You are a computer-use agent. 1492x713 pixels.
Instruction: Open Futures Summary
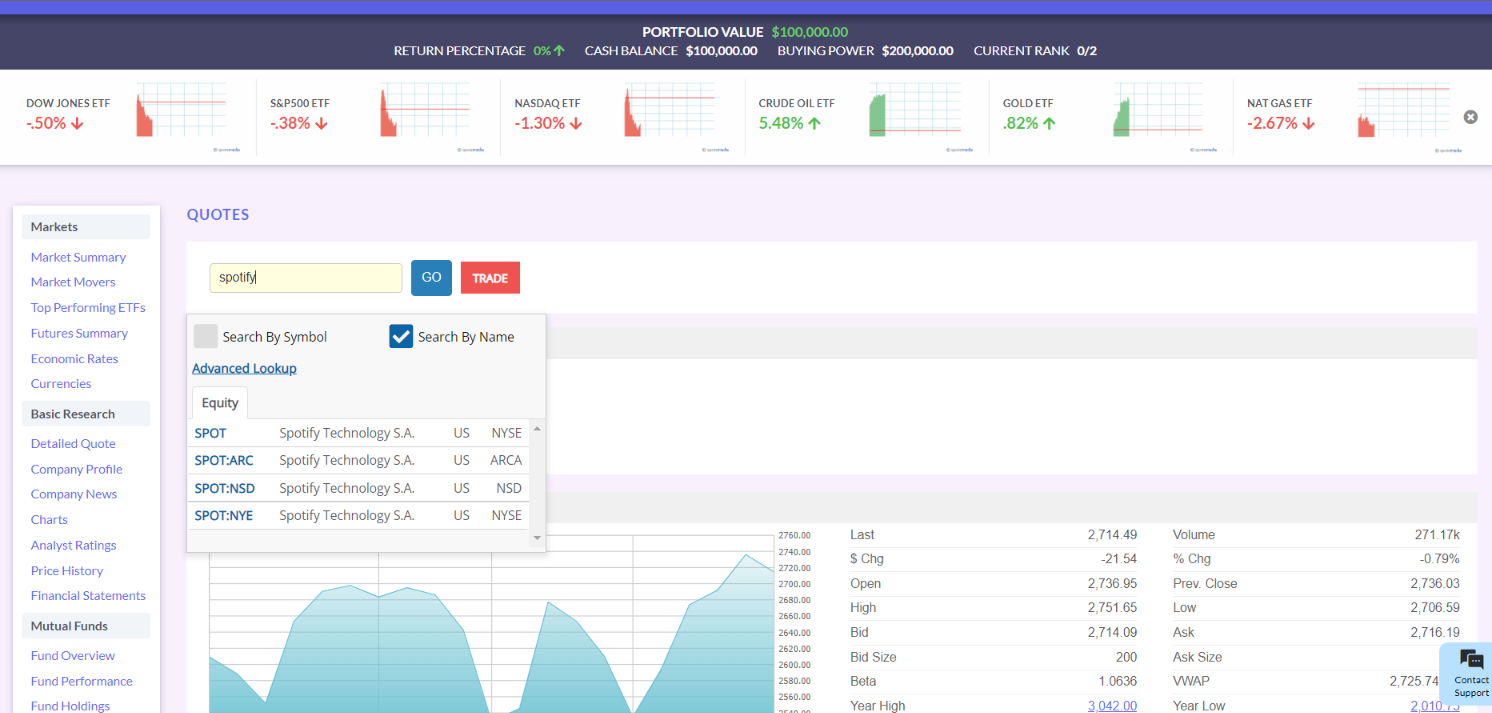(x=79, y=333)
